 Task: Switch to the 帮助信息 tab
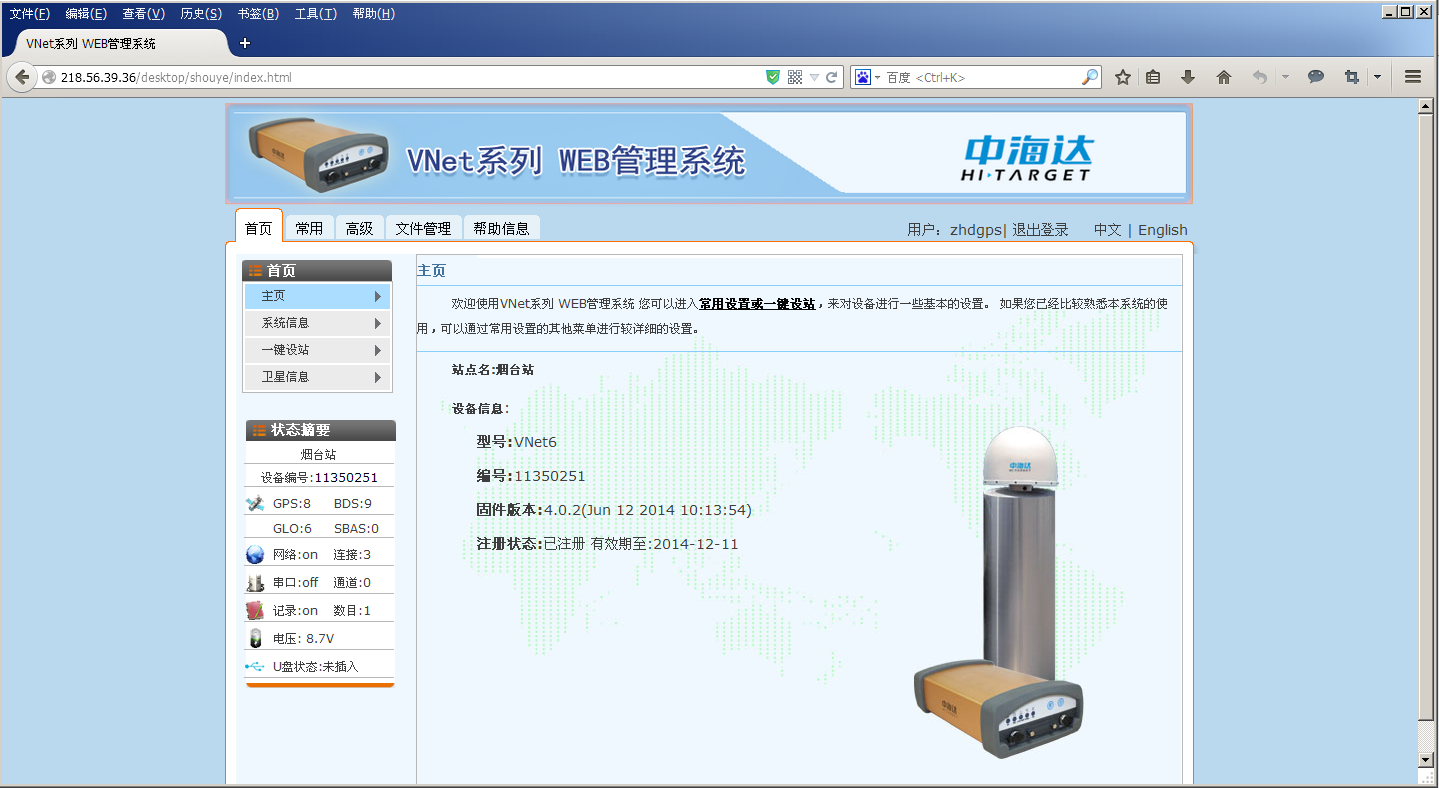point(501,228)
